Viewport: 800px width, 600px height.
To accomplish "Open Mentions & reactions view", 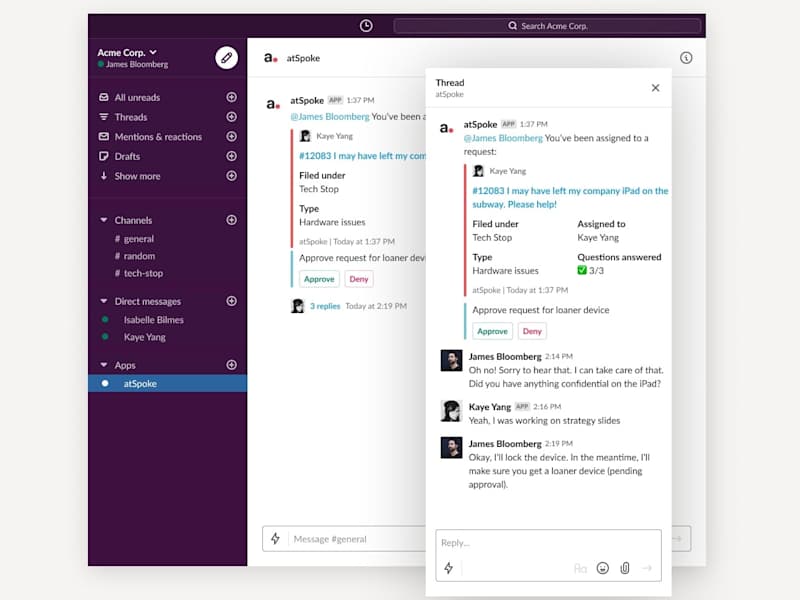I will coord(158,137).
